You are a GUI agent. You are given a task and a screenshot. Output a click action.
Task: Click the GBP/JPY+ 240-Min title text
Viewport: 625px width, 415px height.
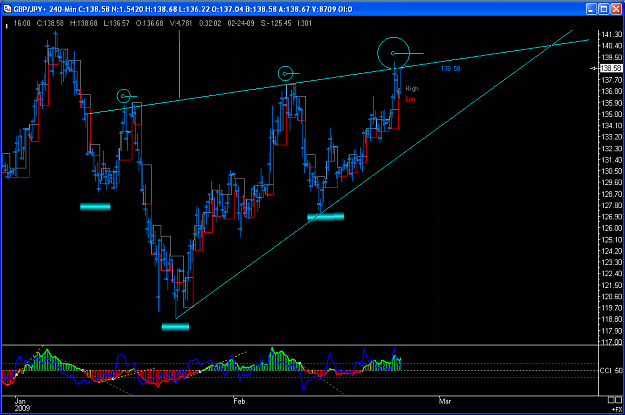click(45, 9)
